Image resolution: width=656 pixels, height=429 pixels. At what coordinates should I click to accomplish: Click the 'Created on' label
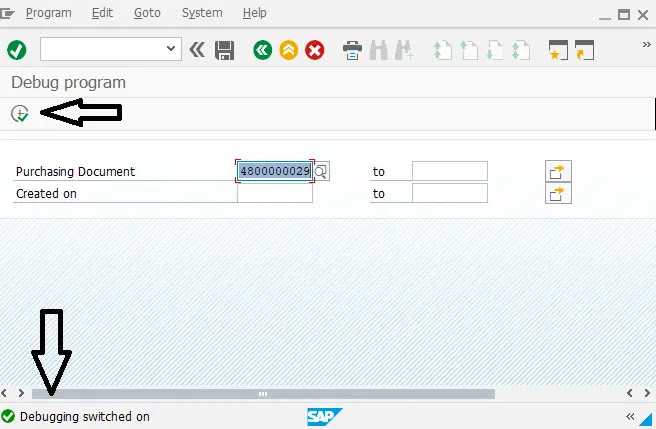click(x=46, y=194)
